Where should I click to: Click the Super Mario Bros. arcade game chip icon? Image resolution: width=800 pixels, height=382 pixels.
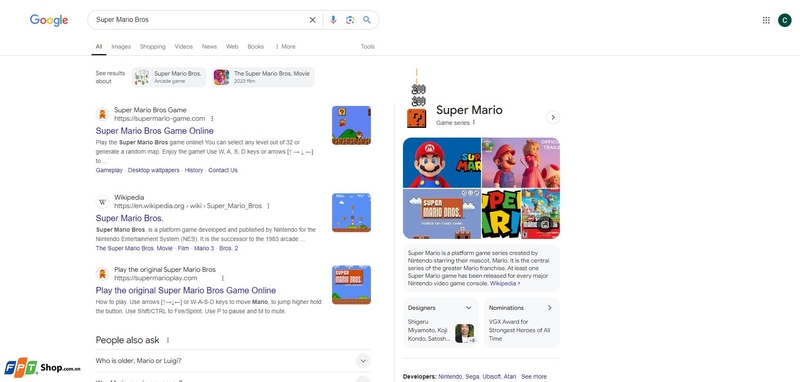[x=142, y=77]
